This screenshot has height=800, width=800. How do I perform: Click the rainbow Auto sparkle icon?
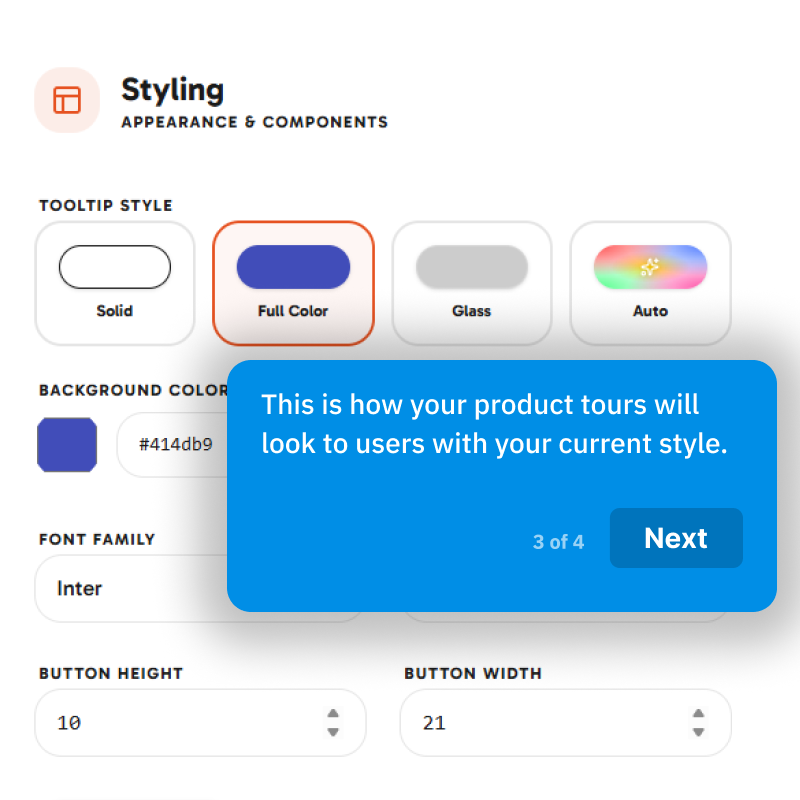pyautogui.click(x=650, y=267)
